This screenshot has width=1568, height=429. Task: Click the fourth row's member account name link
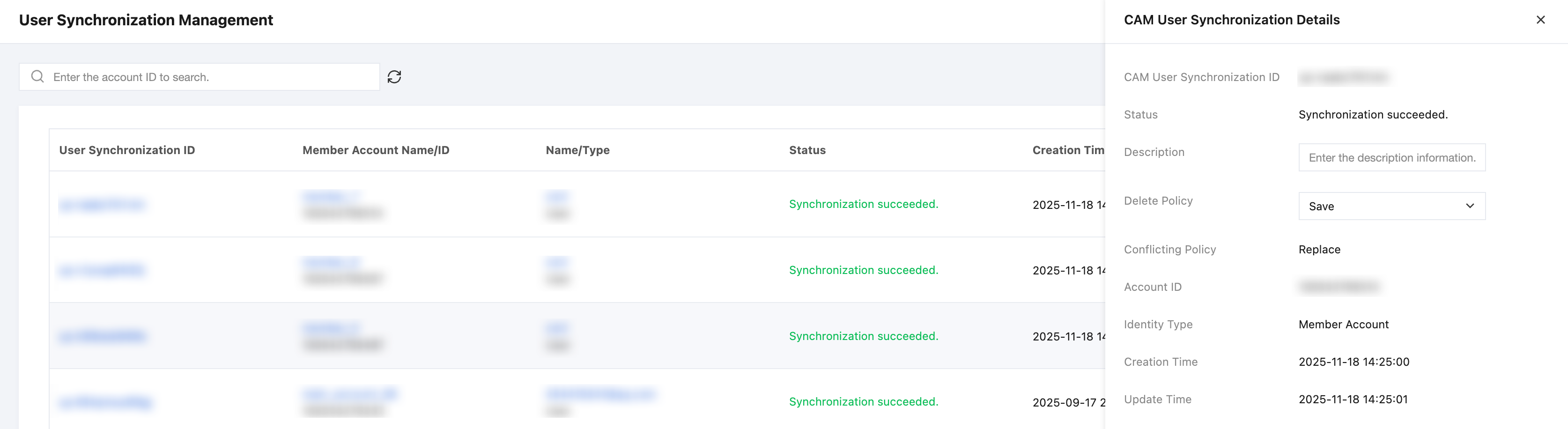click(x=350, y=394)
